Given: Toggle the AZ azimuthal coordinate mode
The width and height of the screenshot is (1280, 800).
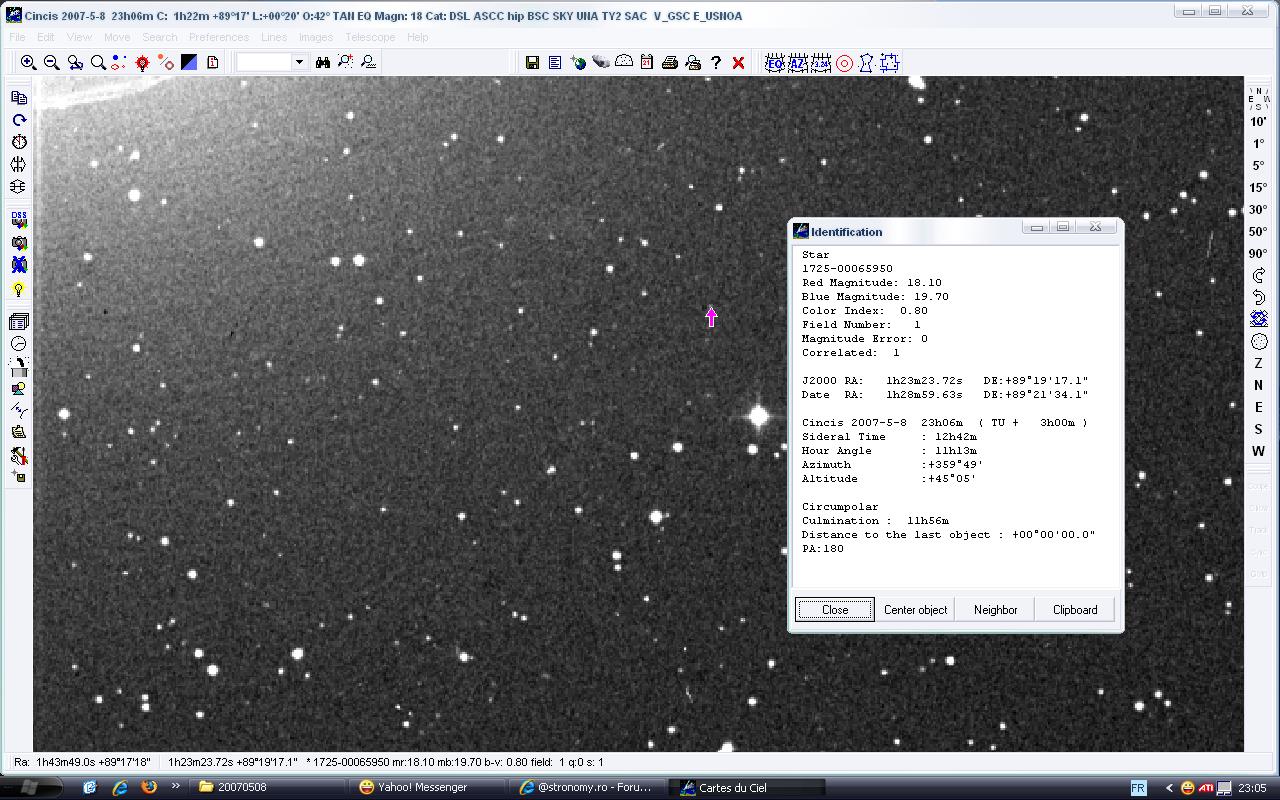Looking at the screenshot, I should tap(797, 63).
